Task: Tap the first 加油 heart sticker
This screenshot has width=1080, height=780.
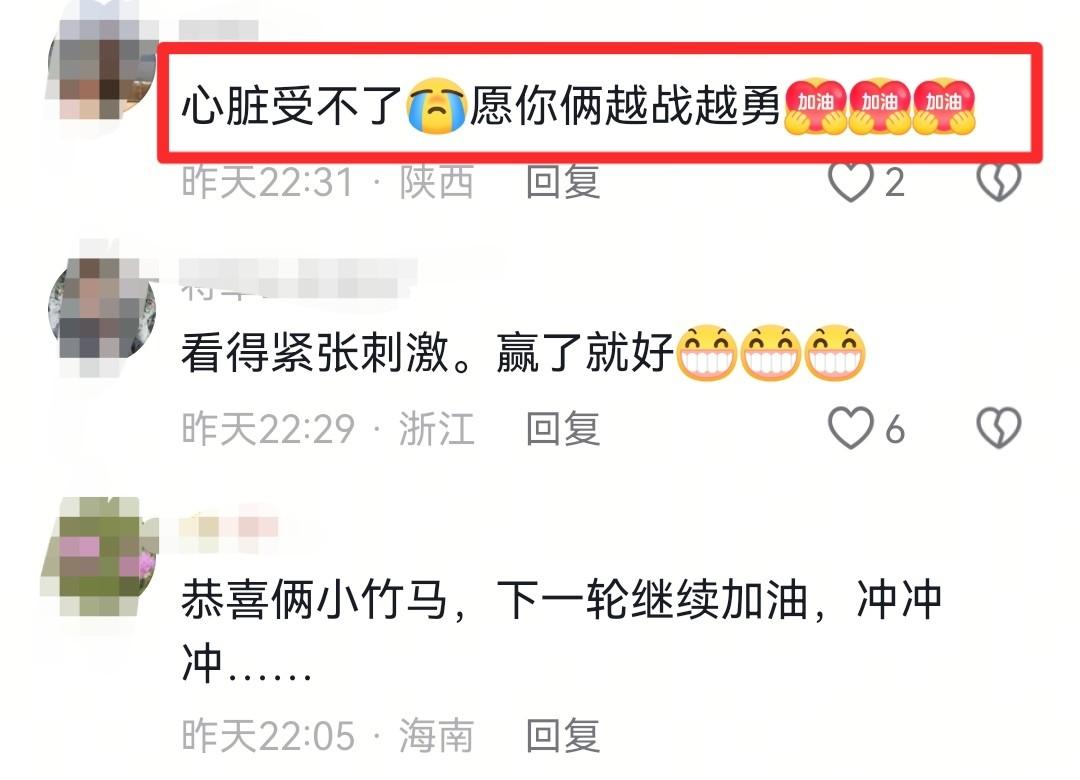Action: [x=816, y=105]
